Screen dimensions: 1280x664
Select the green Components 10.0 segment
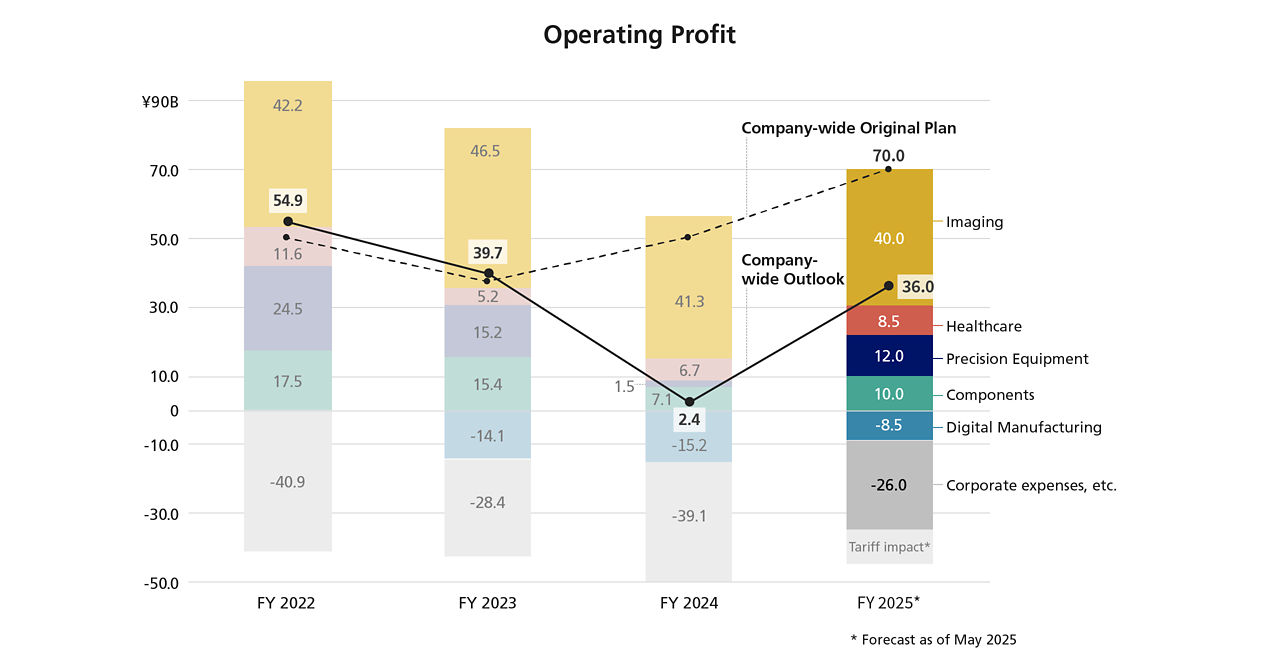click(x=889, y=394)
